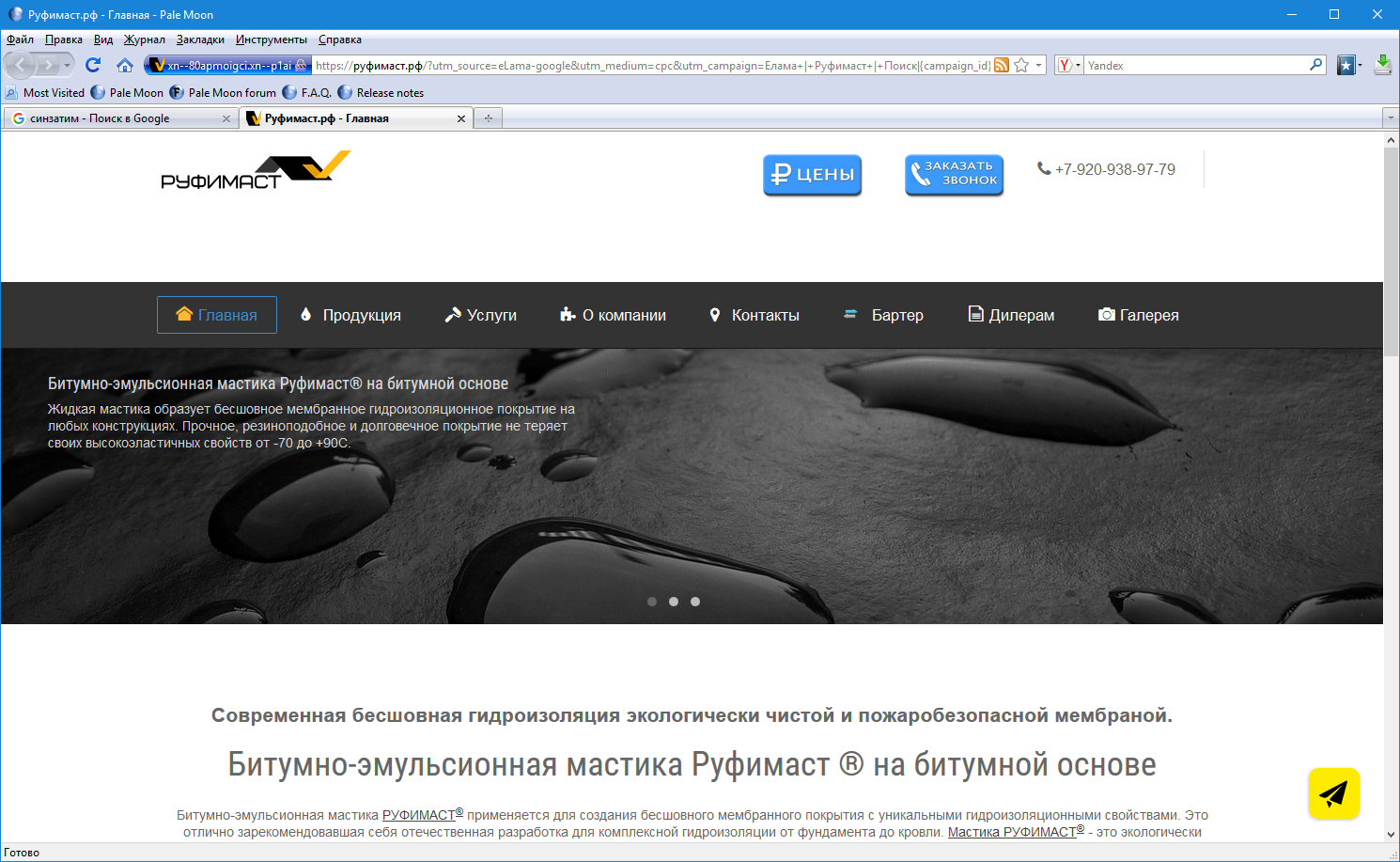This screenshot has width=1400, height=862.
Task: Click the phone number +7-920-938-97-79
Action: 1115,169
